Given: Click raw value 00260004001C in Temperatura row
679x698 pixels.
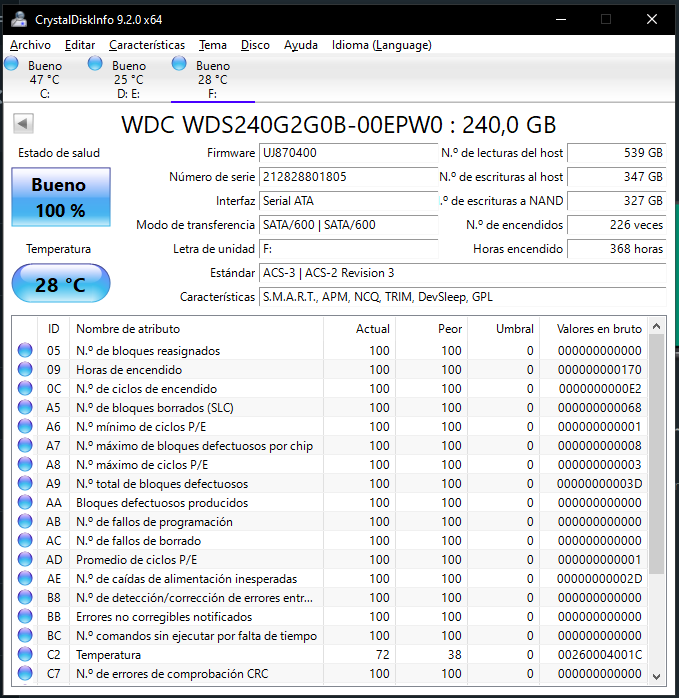Looking at the screenshot, I should (600, 655).
